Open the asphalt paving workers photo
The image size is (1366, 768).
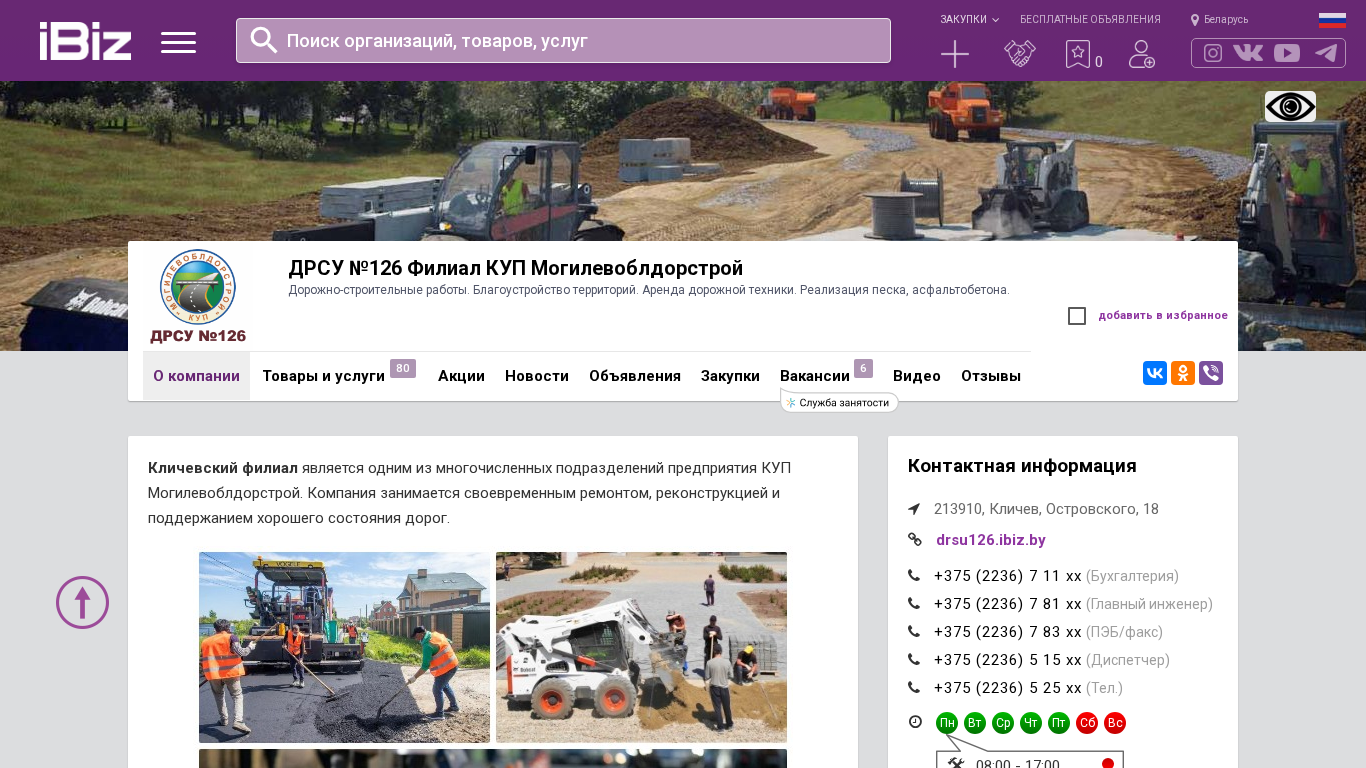point(344,647)
